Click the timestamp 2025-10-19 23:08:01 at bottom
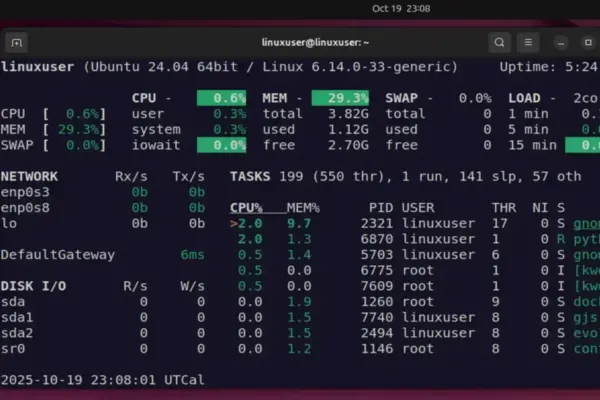 pos(78,380)
